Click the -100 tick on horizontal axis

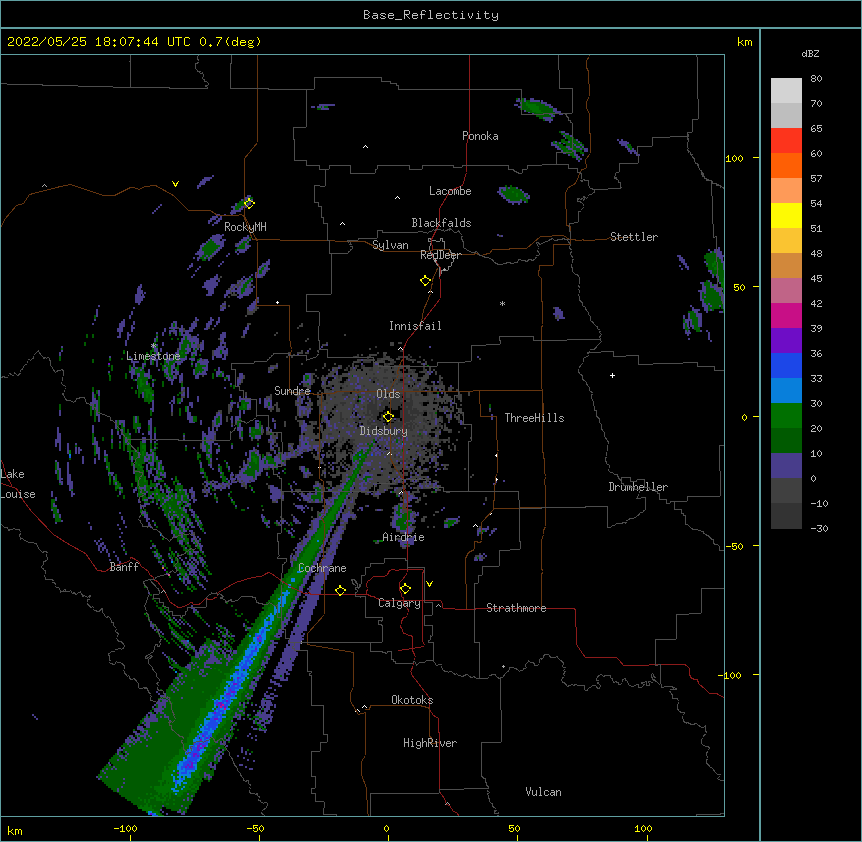(126, 828)
